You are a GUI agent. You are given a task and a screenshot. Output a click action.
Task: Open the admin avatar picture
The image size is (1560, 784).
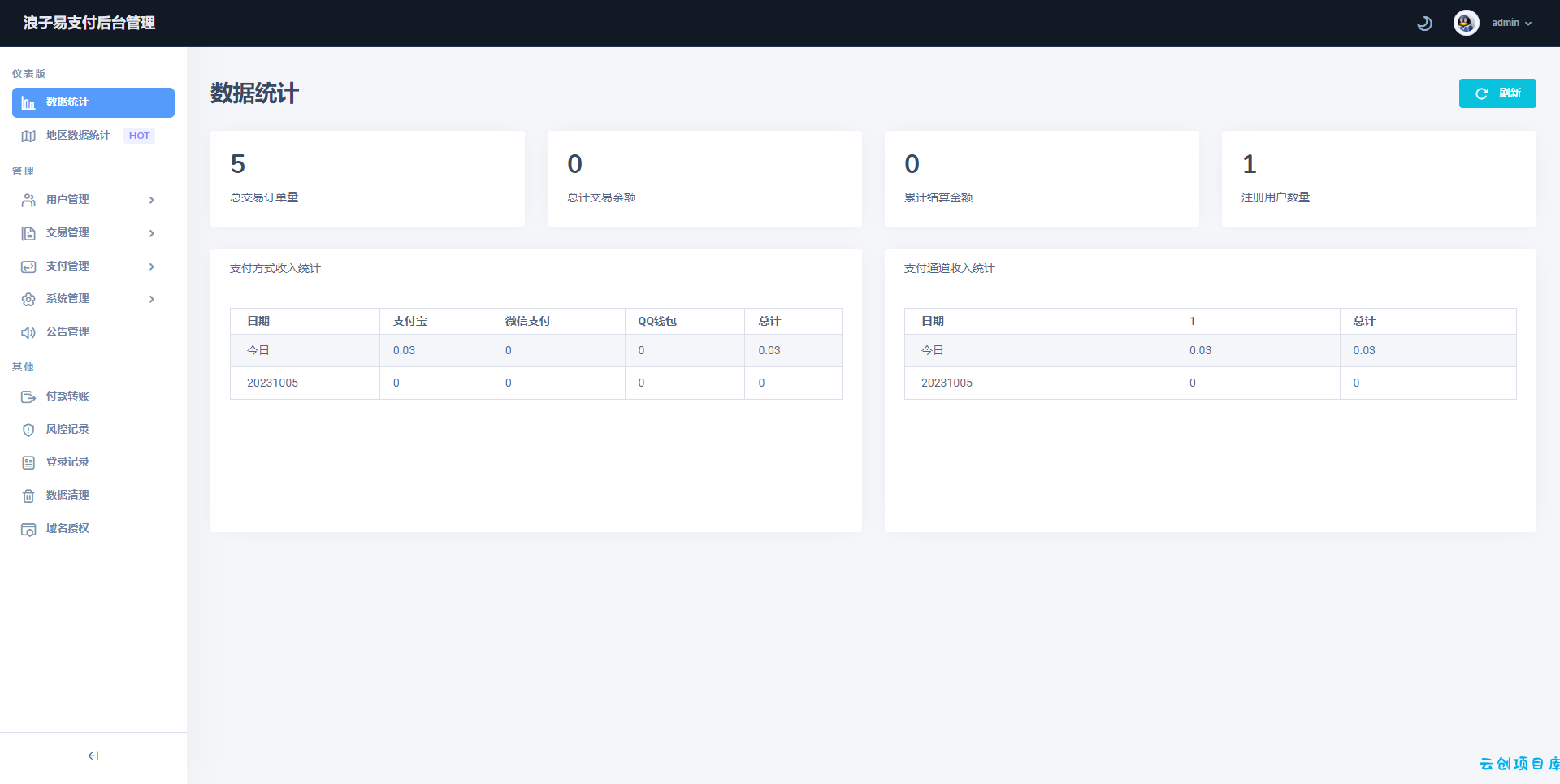[x=1466, y=23]
